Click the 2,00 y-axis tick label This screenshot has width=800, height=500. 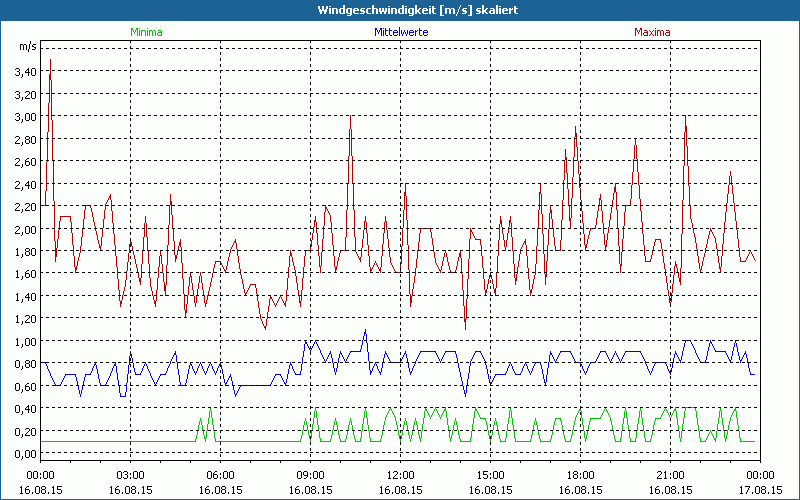pos(25,229)
